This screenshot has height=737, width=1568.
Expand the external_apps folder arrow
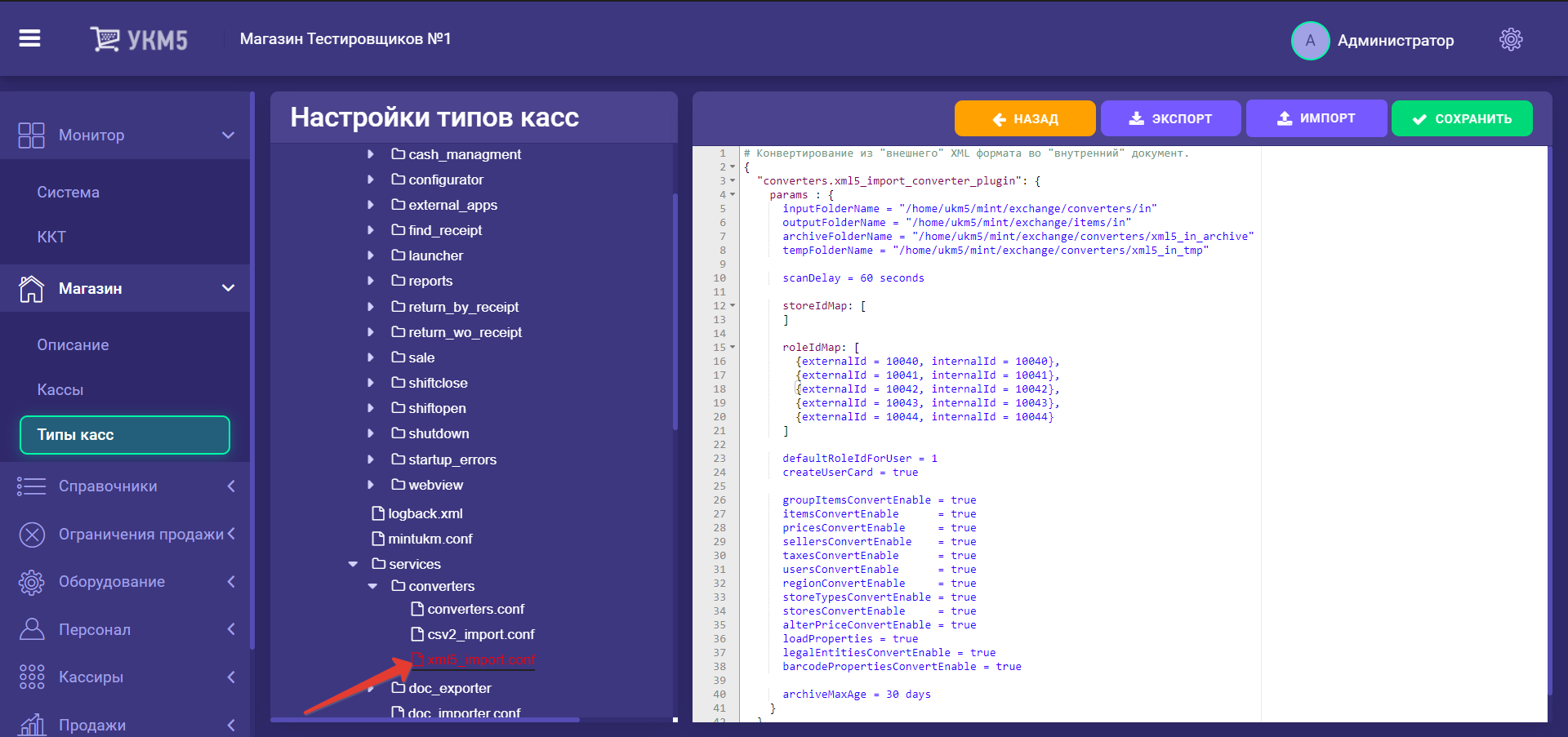(x=371, y=204)
